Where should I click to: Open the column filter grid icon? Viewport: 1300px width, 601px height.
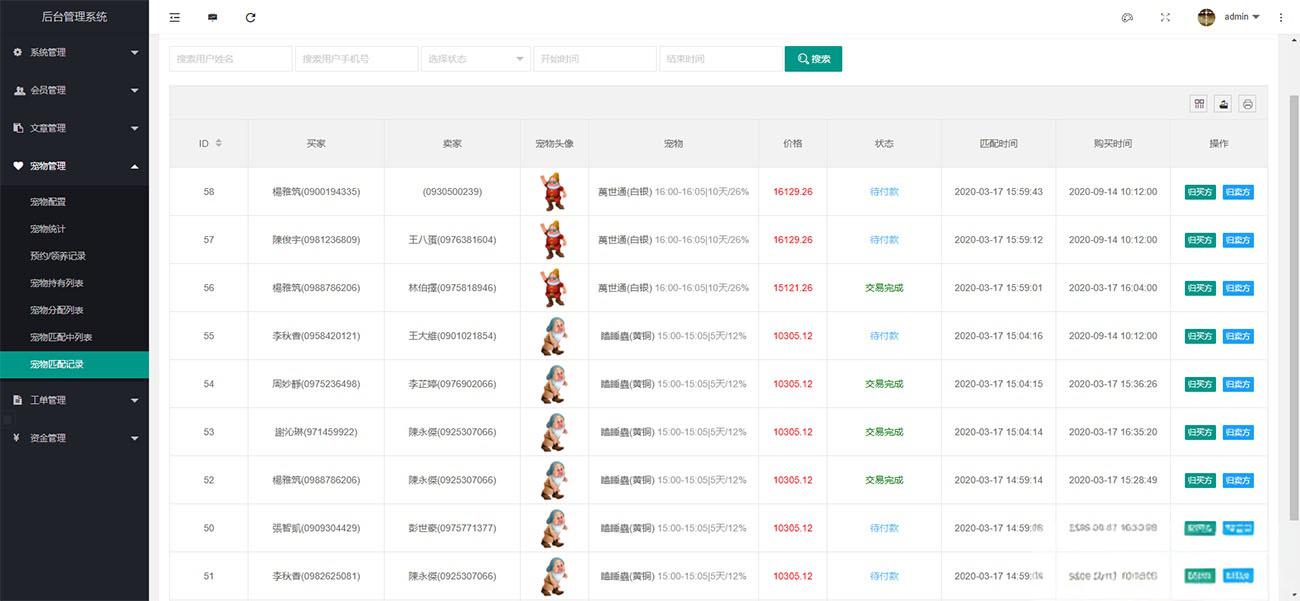(1199, 103)
